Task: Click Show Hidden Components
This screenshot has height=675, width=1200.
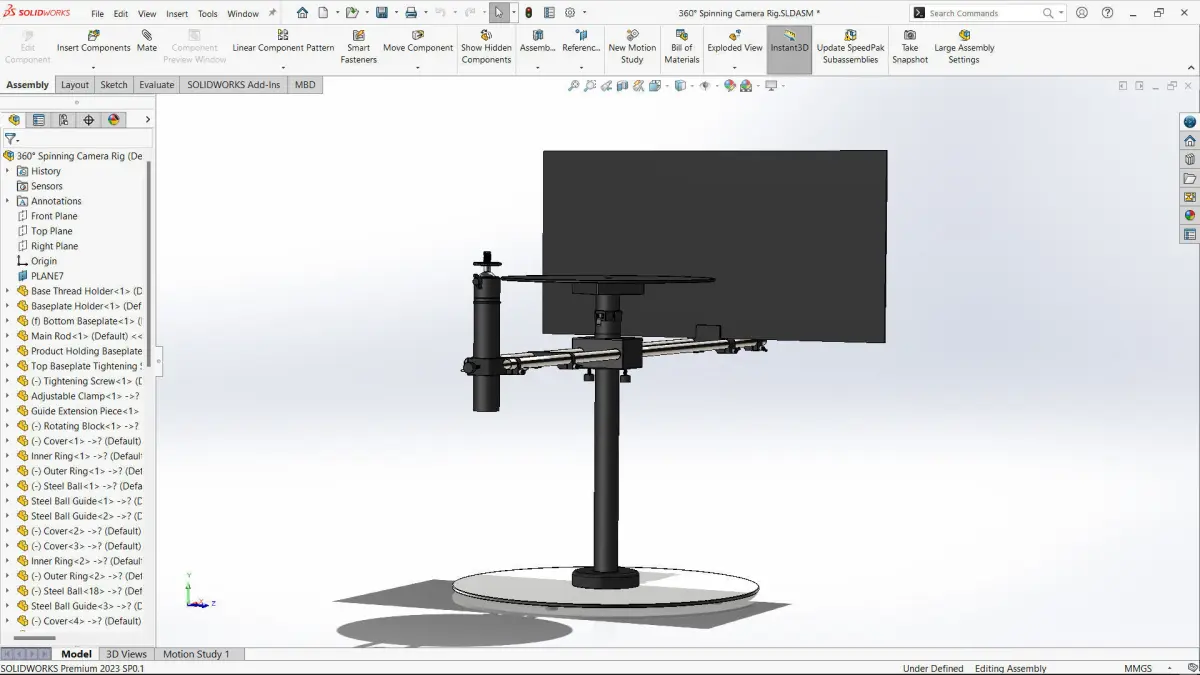Action: [486, 47]
